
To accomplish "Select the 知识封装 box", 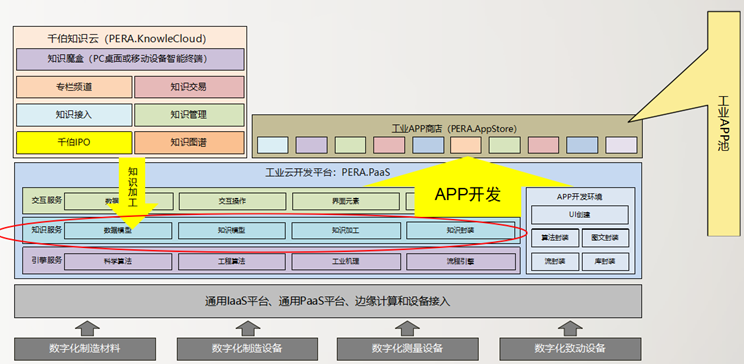I will tap(460, 231).
